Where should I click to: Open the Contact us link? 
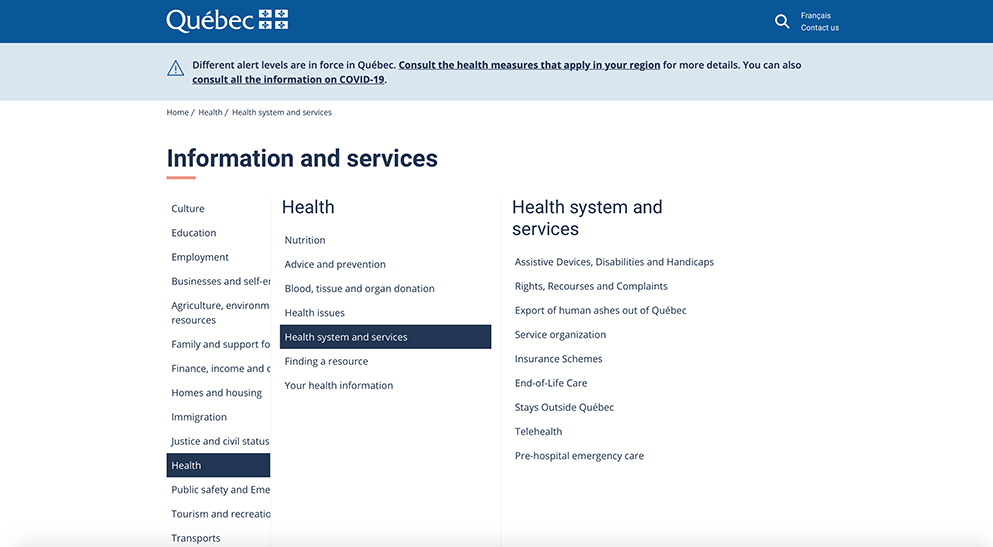click(819, 27)
